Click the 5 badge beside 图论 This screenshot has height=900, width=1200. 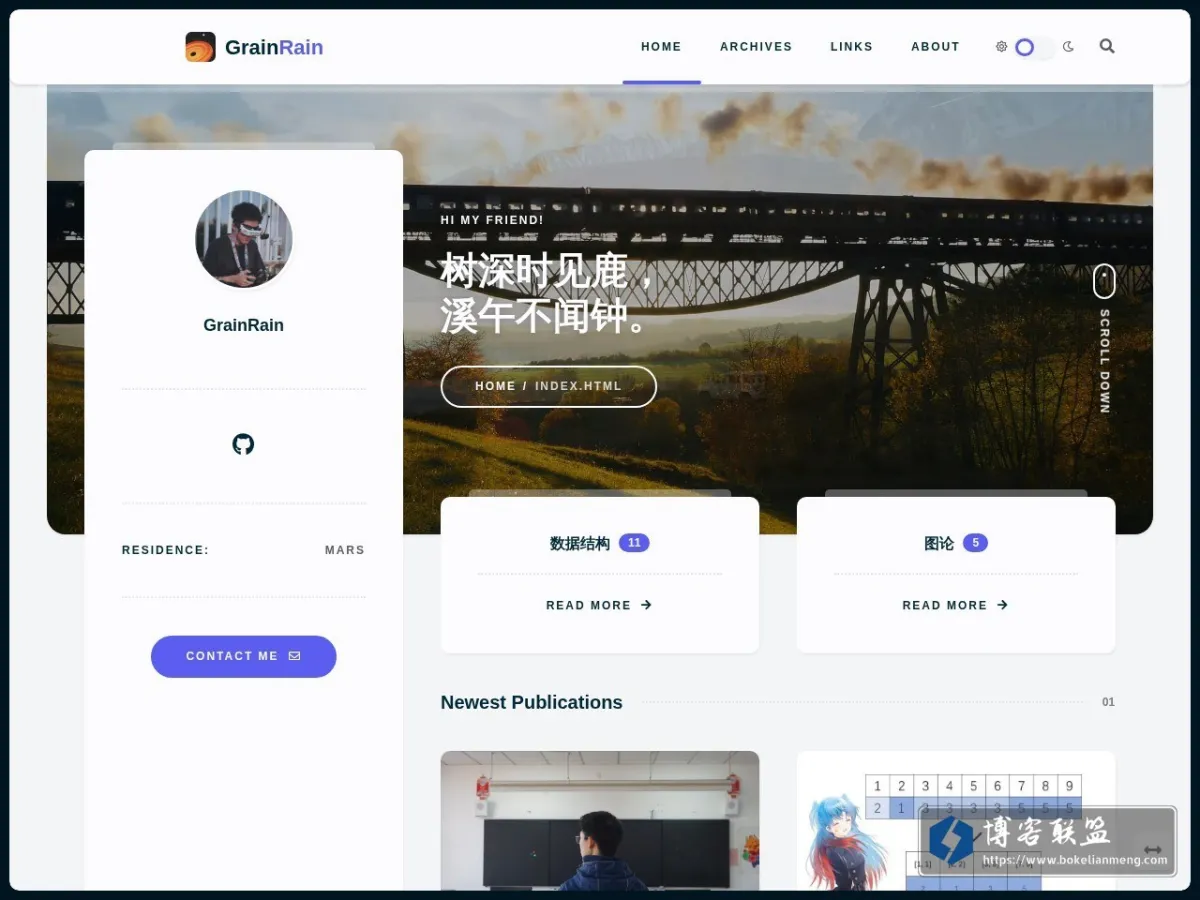pyautogui.click(x=975, y=543)
